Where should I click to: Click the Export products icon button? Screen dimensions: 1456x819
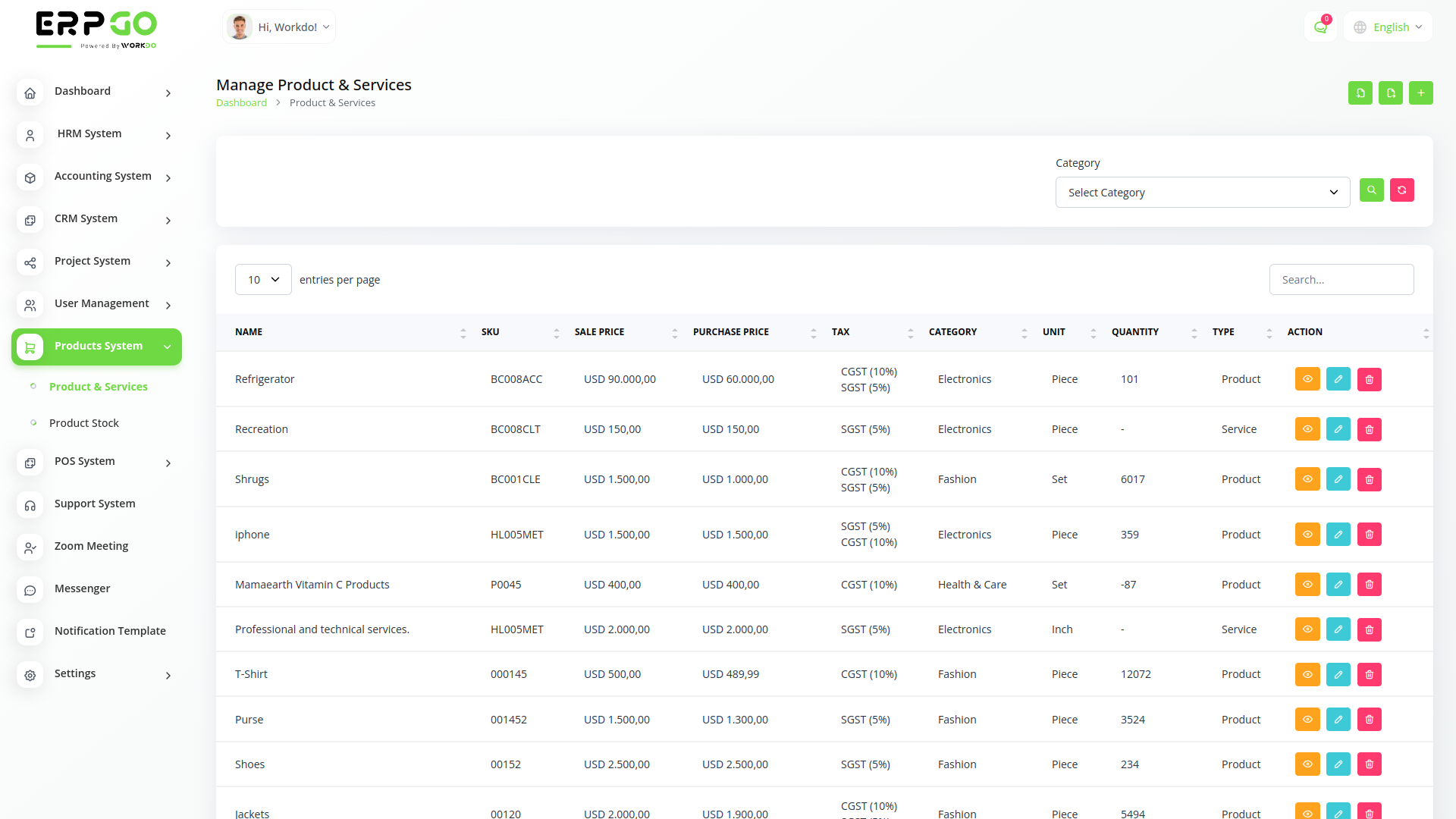[x=1391, y=93]
